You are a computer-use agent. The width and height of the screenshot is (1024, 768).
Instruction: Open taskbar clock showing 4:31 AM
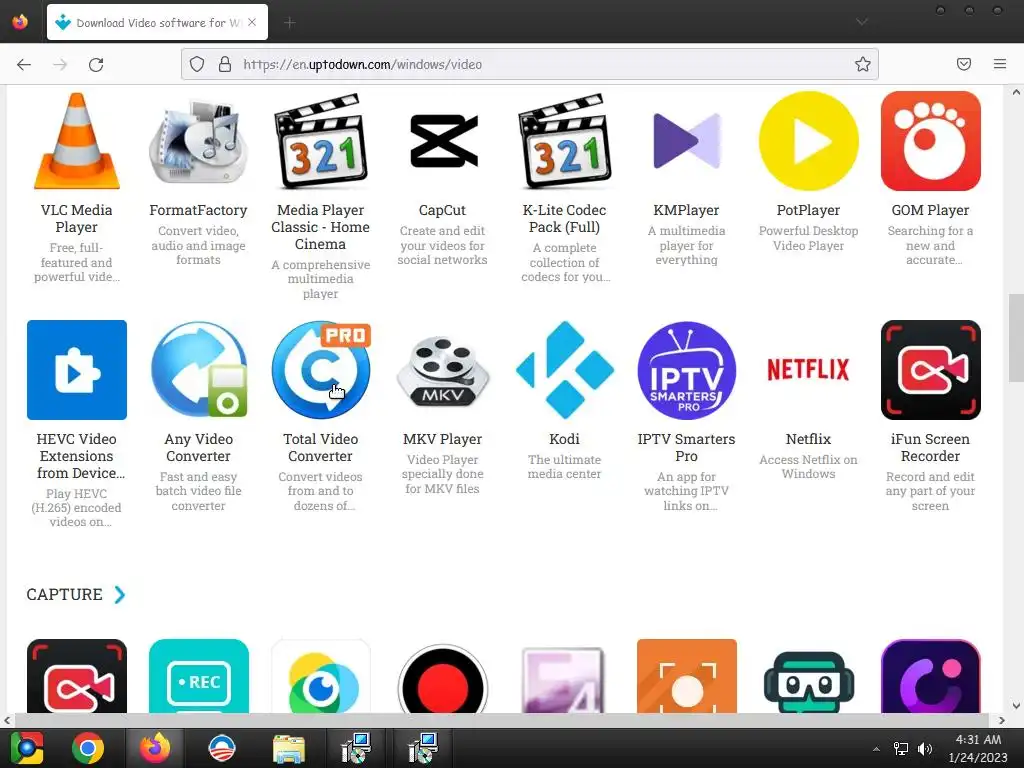[x=978, y=748]
